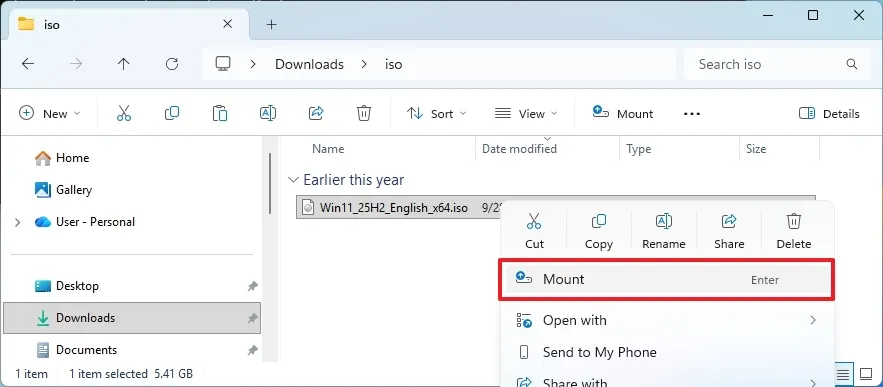Toggle the Details pane
883x387 pixels.
(829, 114)
